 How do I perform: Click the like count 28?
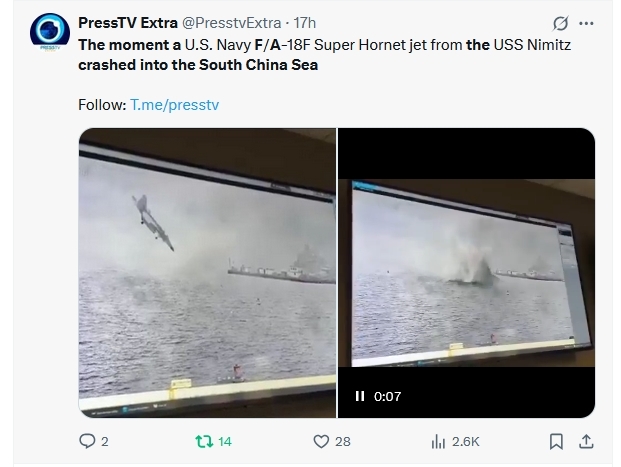[x=343, y=441]
